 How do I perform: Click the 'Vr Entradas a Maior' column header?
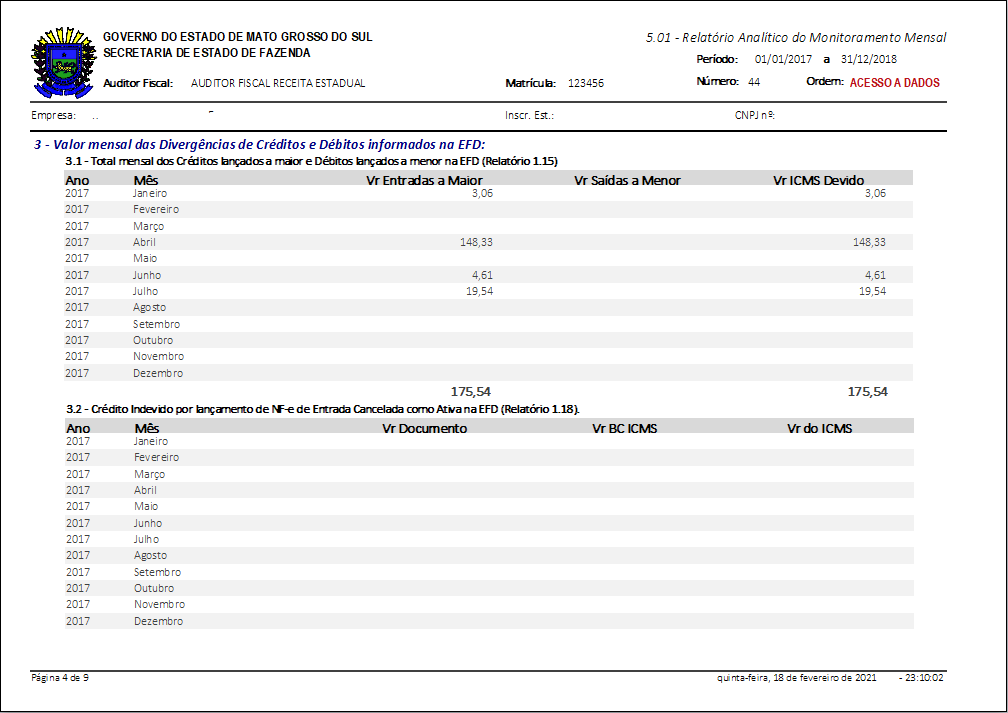tap(425, 180)
